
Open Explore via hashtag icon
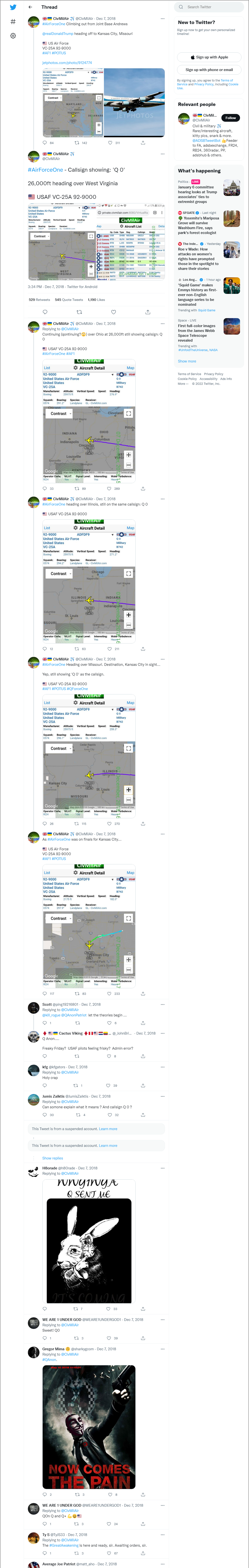[13, 21]
